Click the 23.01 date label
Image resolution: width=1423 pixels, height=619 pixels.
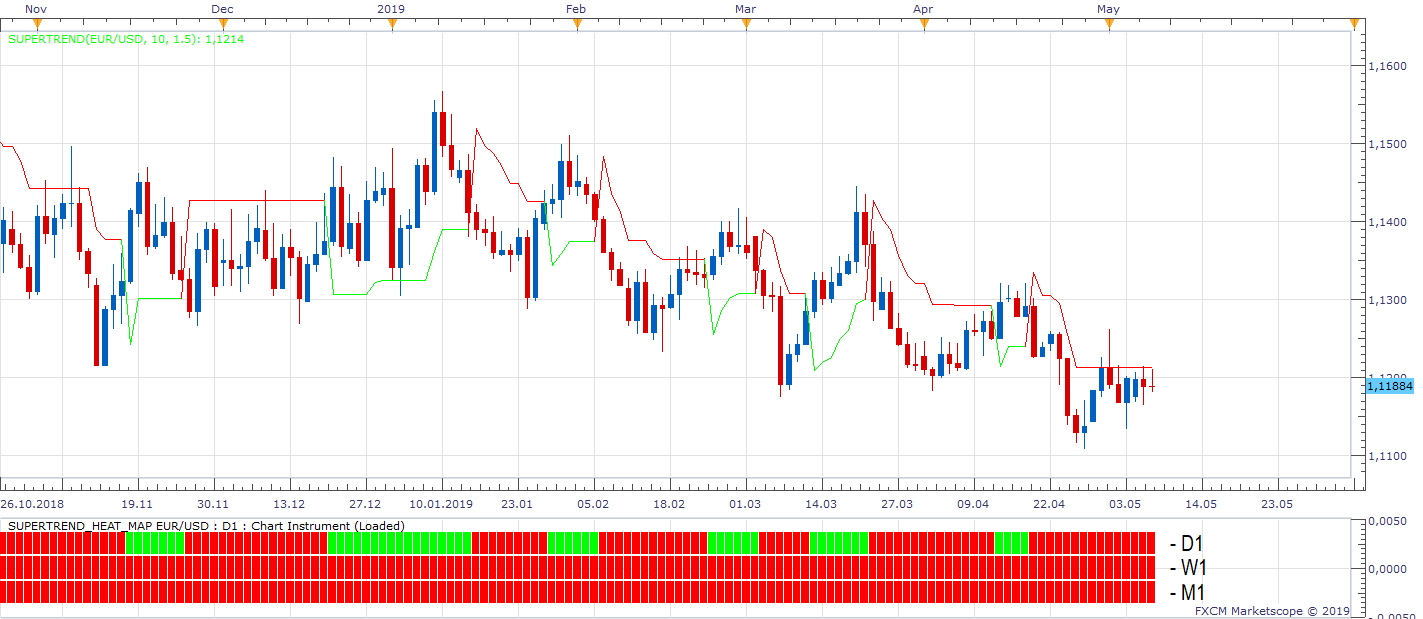517,504
